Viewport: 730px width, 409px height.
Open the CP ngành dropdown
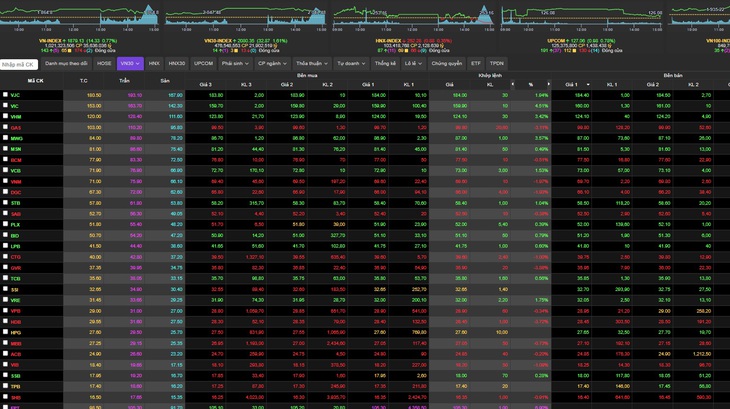point(272,63)
